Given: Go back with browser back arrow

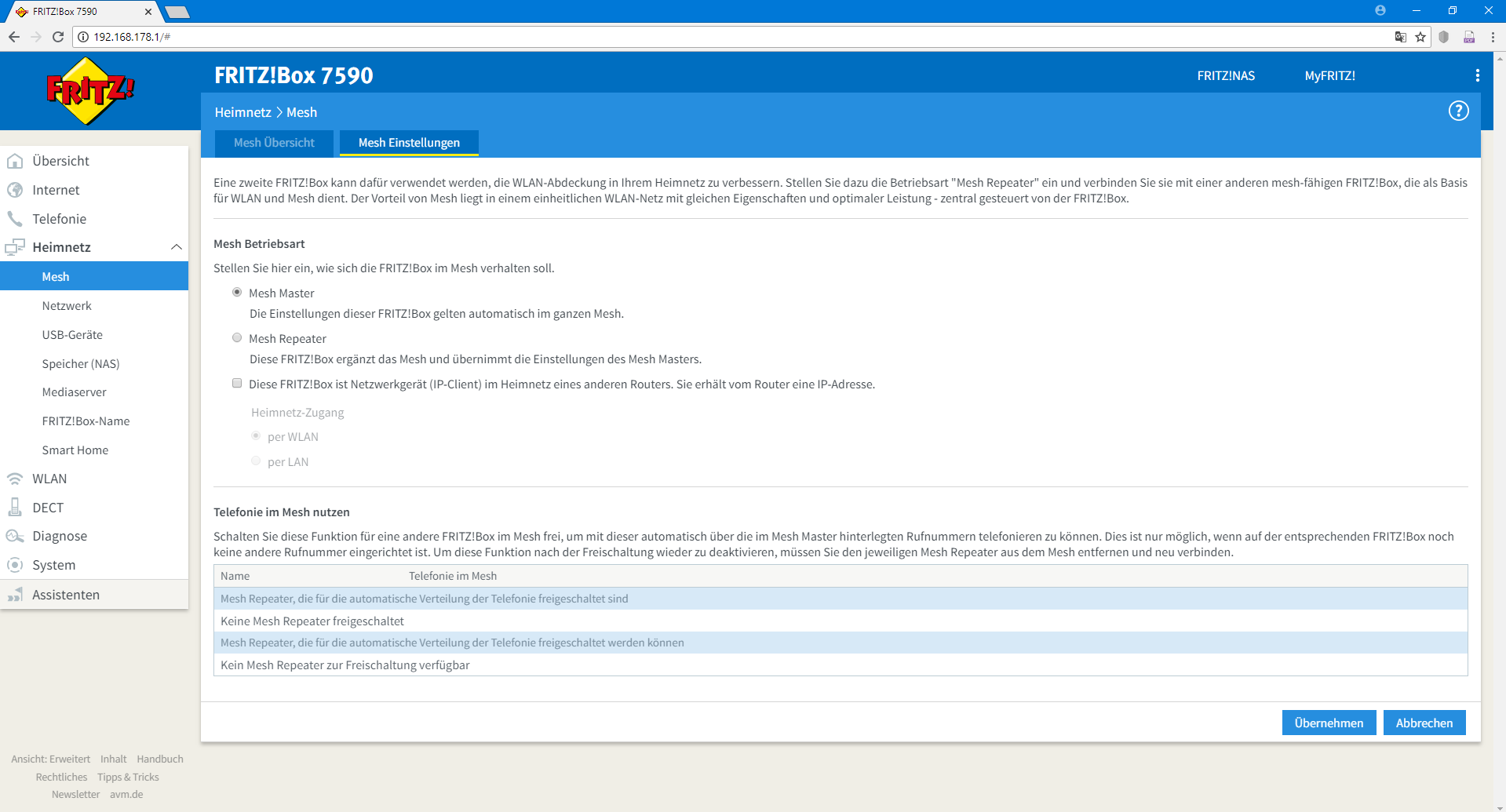Looking at the screenshot, I should pyautogui.click(x=14, y=37).
